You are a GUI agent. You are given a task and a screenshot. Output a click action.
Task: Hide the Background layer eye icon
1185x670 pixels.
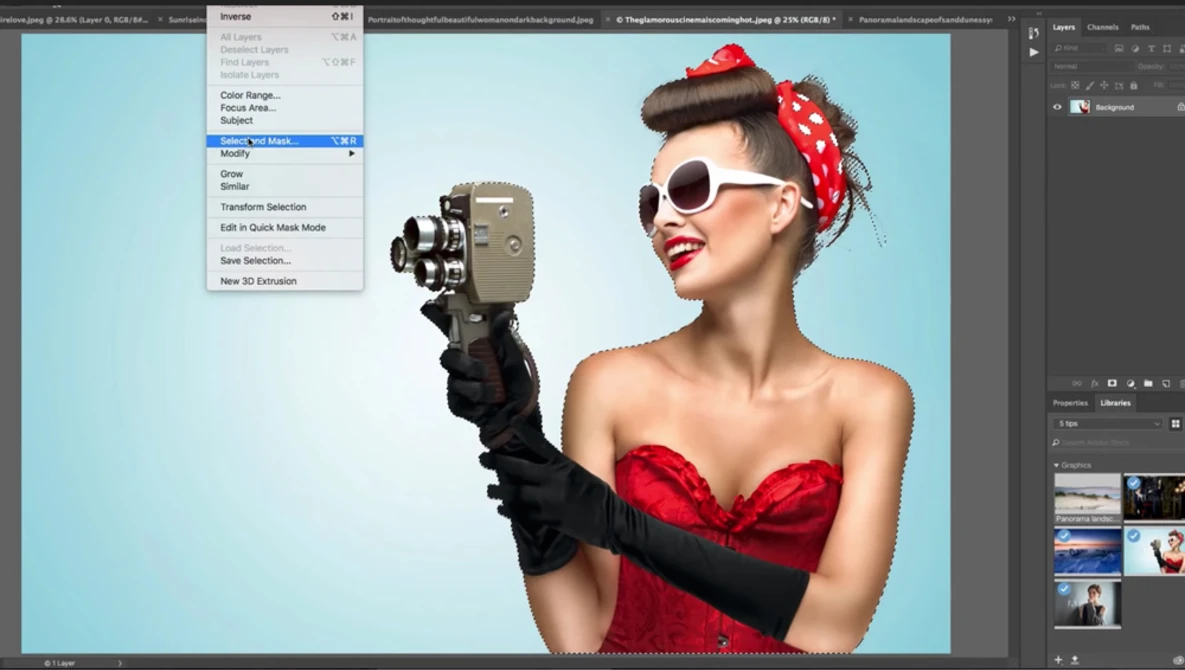[1057, 107]
